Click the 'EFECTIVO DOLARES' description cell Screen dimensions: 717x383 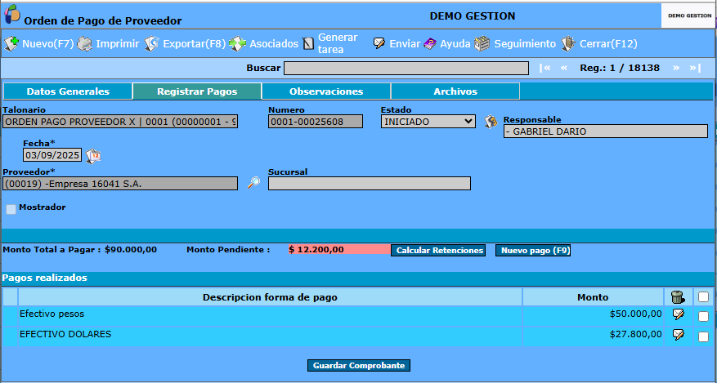point(270,336)
